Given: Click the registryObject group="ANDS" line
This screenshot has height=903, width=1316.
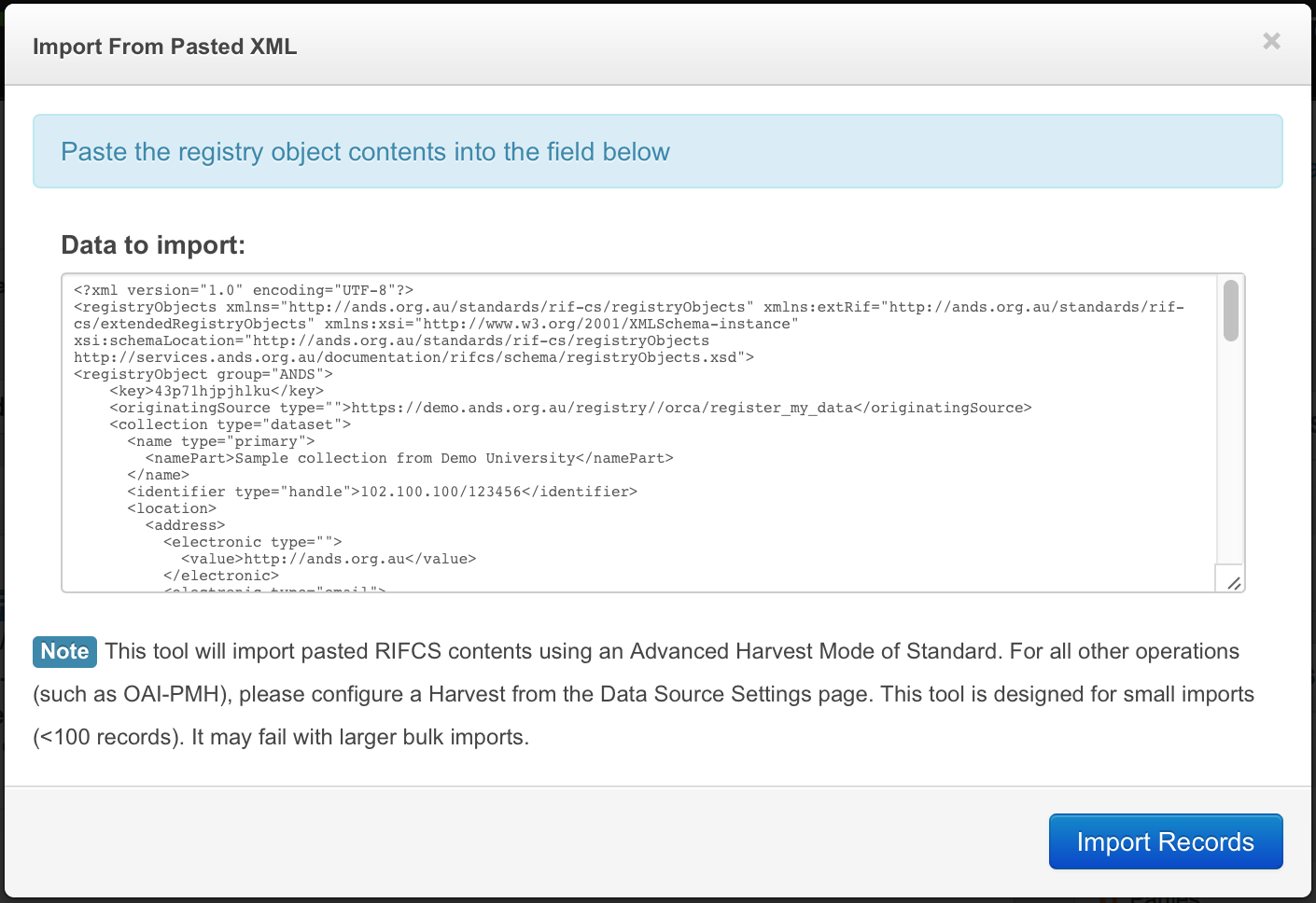Looking at the screenshot, I should 203,374.
